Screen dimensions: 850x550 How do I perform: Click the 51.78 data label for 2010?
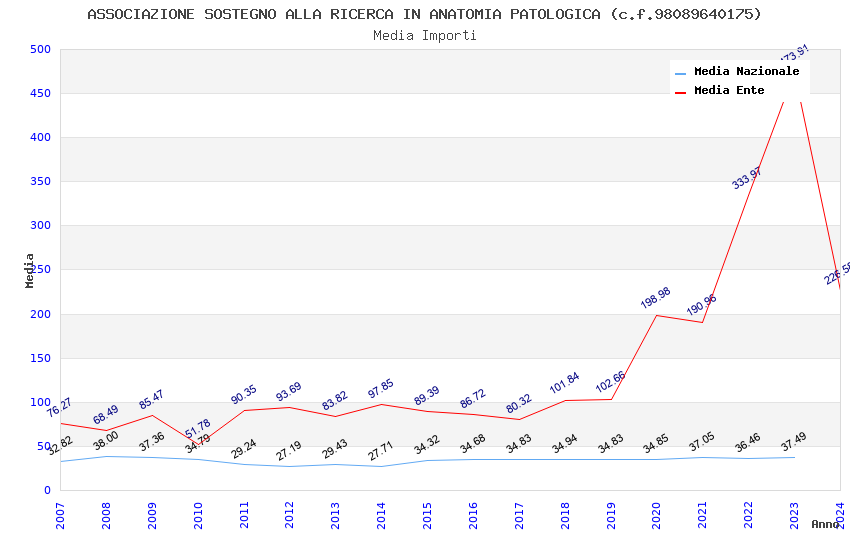198,429
